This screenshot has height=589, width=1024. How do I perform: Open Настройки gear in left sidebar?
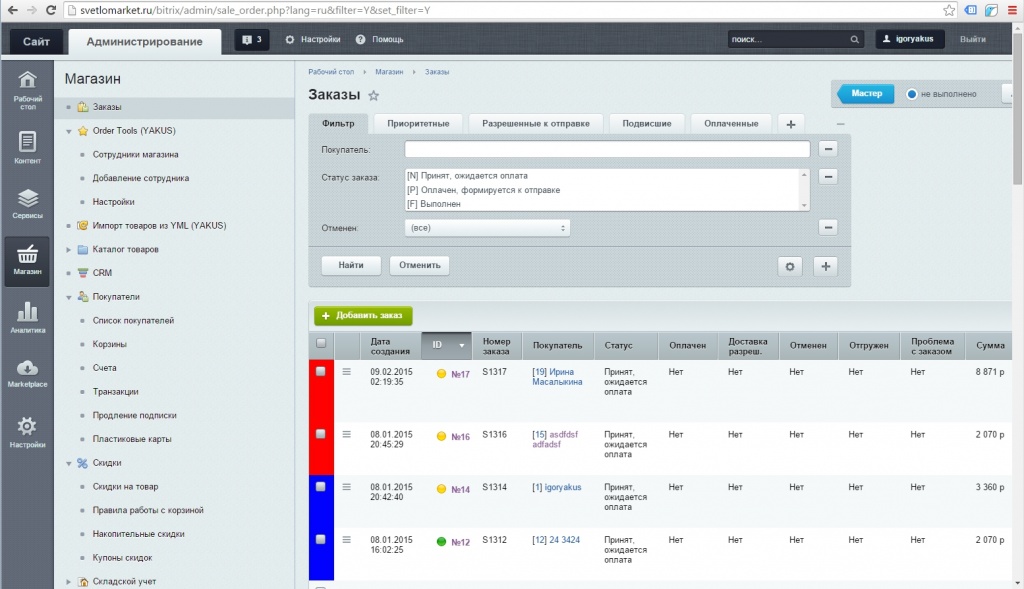(27, 432)
